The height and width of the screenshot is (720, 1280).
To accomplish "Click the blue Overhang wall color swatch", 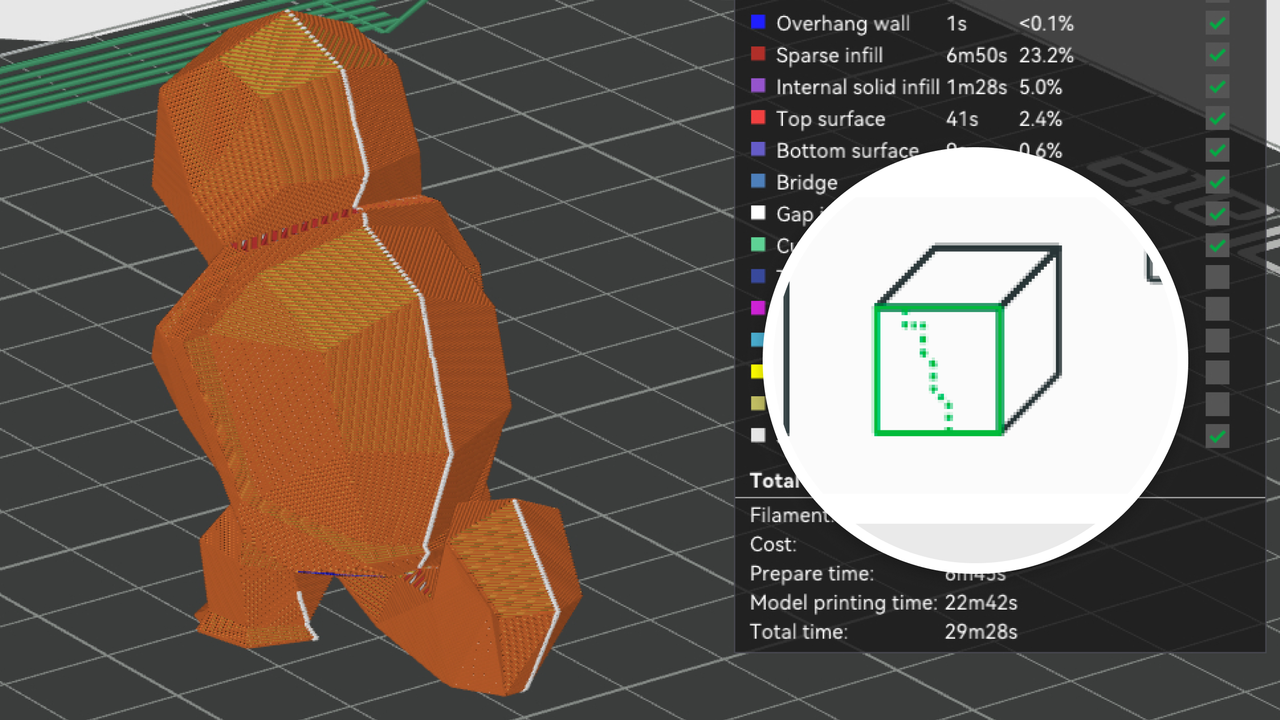I will click(758, 23).
